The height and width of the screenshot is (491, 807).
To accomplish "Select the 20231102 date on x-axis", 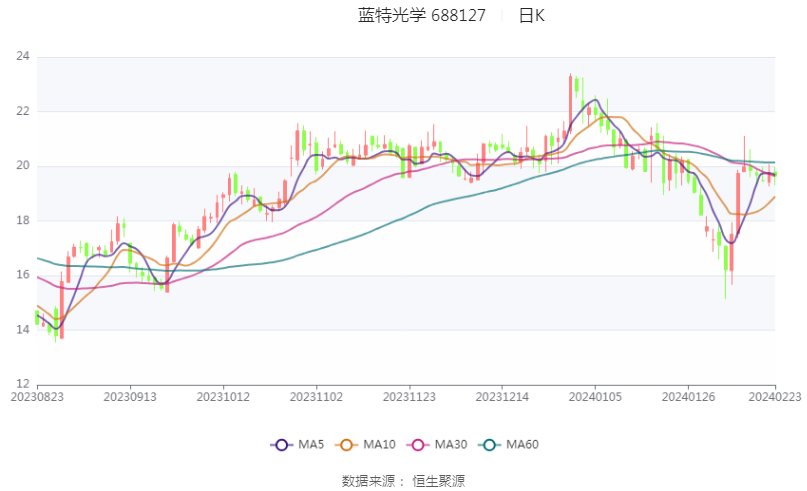I will (x=316, y=397).
